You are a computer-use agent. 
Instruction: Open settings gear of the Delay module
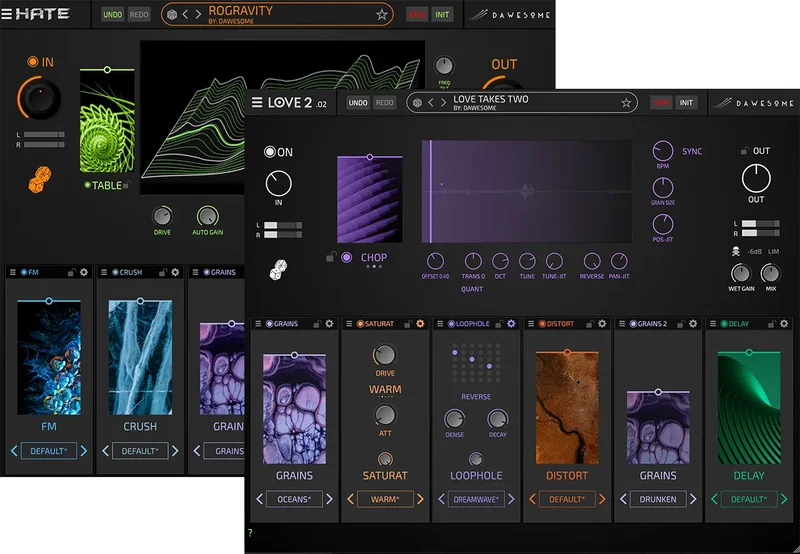tap(784, 323)
